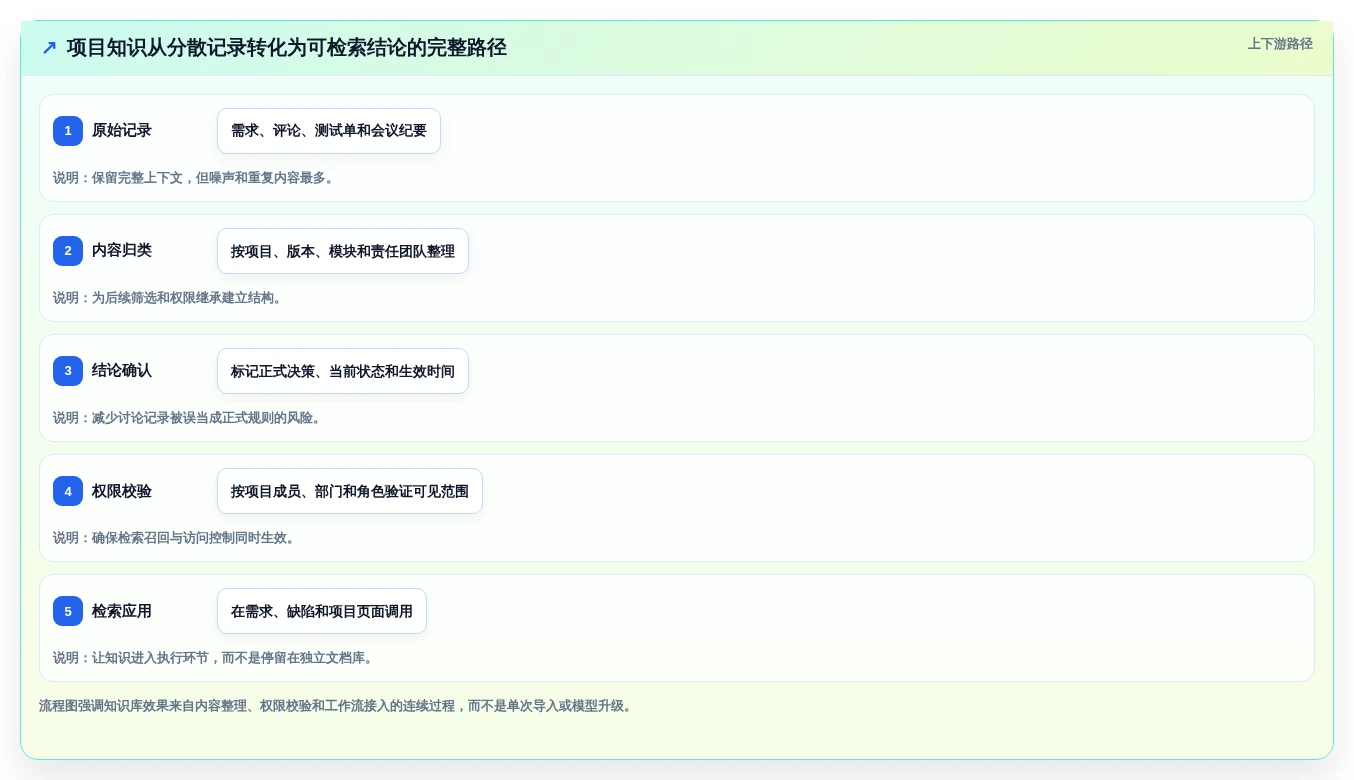Click the 权限校验 step name
Viewport: 1354px width, 780px height.
tap(122, 491)
